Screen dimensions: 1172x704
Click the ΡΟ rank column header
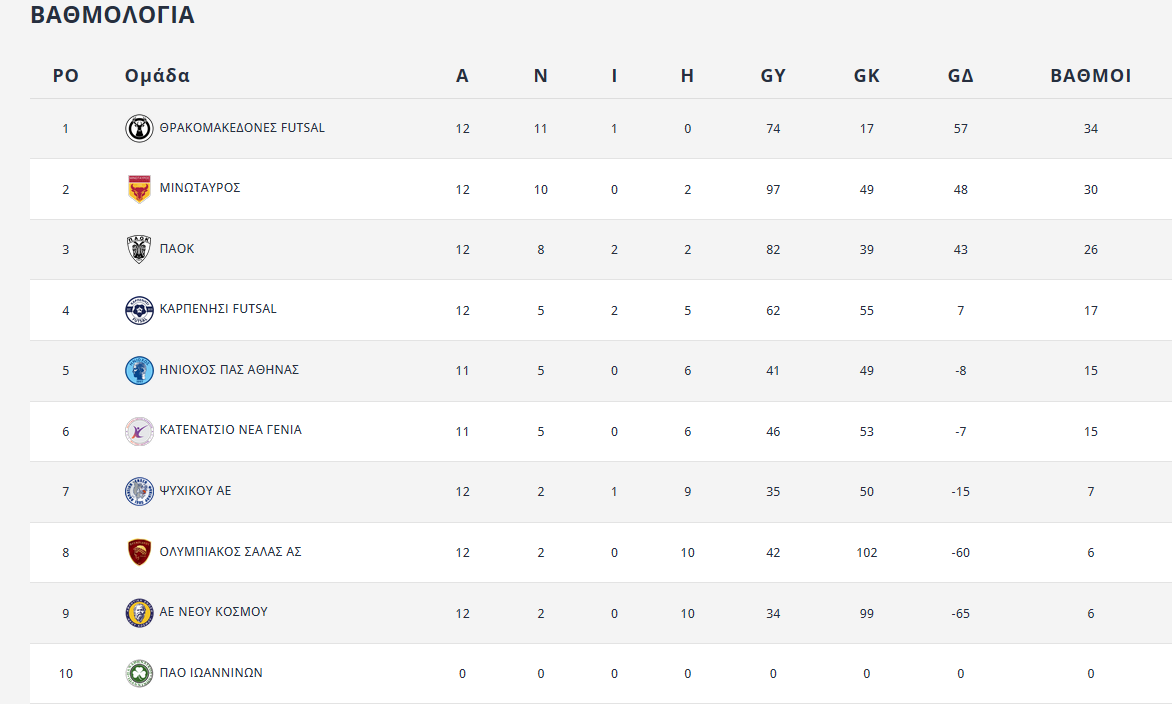[x=66, y=76]
